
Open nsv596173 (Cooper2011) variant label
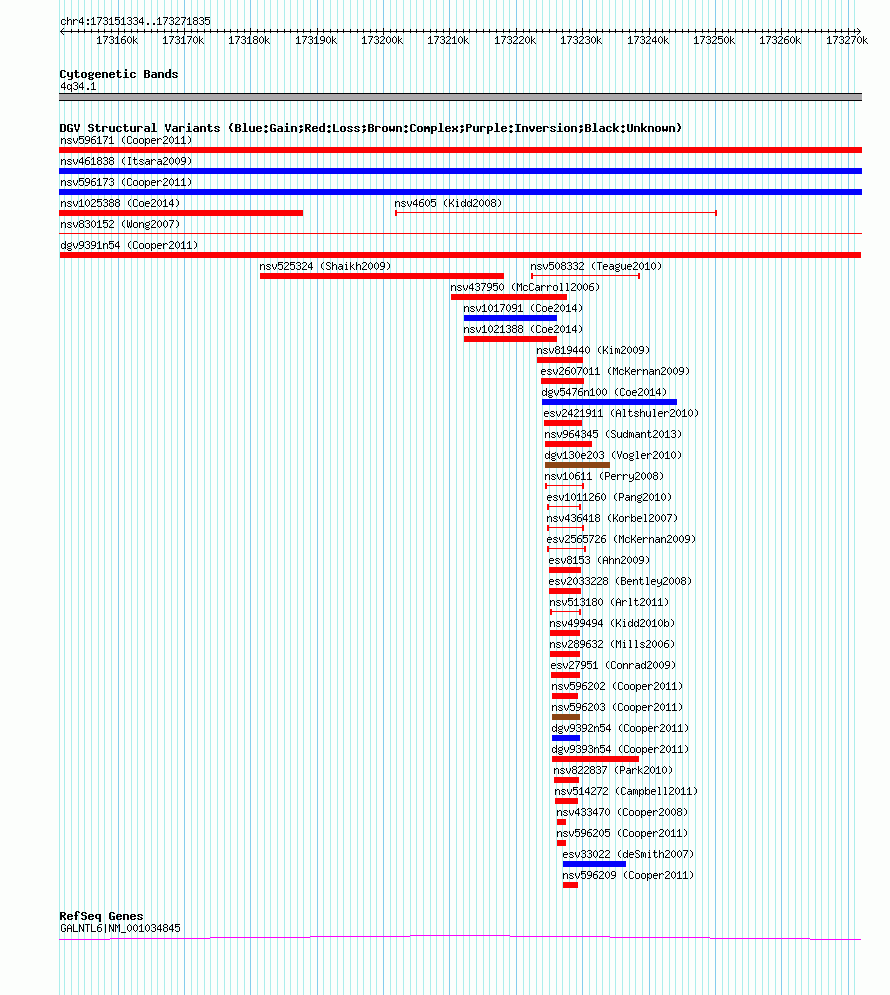[x=126, y=182]
